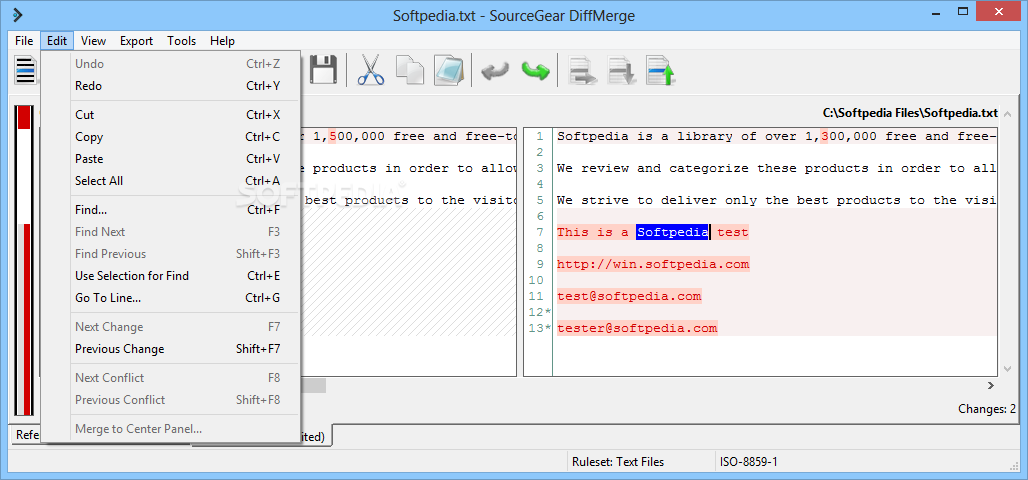Click the grayed Find Next entry

pyautogui.click(x=170, y=231)
